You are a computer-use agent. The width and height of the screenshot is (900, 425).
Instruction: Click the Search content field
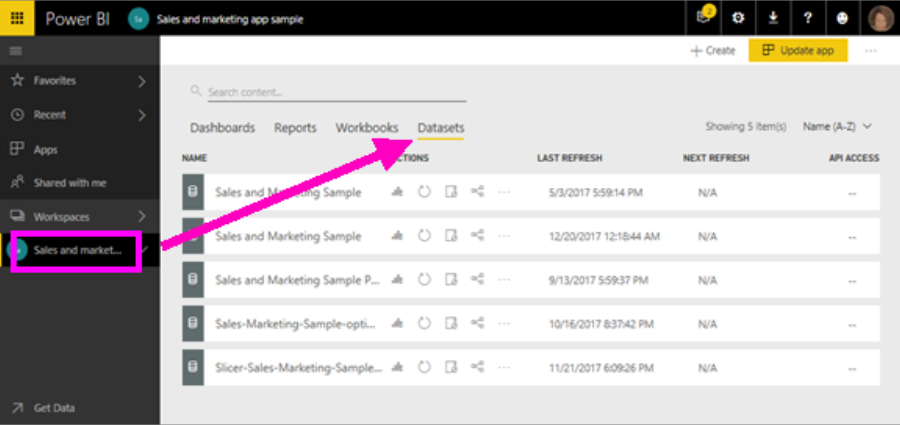[x=336, y=92]
